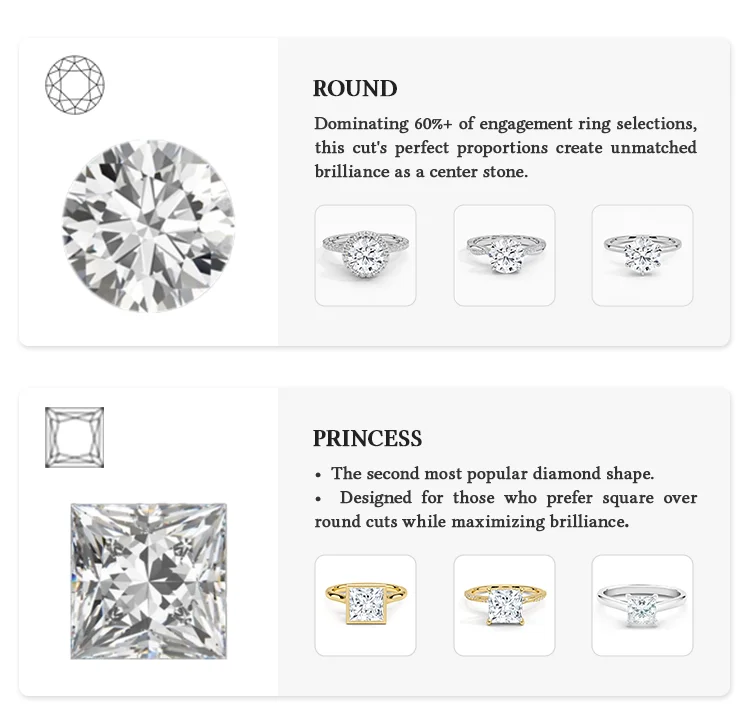View the white gold princess ring thumbnail

[x=642, y=605]
